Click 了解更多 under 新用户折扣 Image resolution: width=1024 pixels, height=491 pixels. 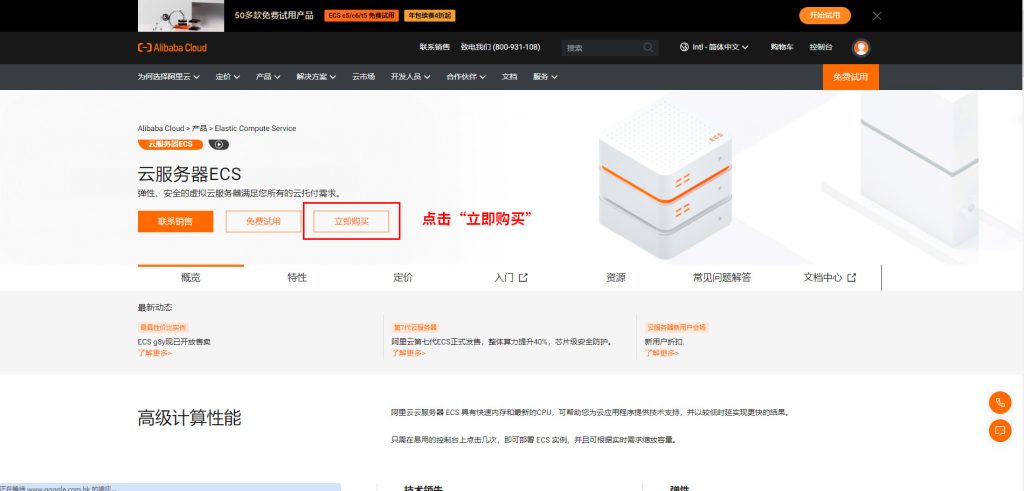click(662, 353)
